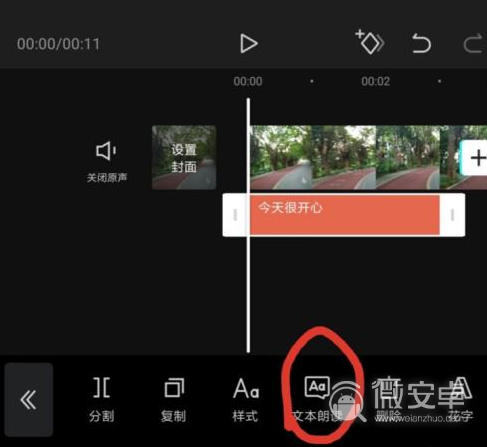Click the 00:00 mark on timeline ruler
Viewport: 487px width, 447px height.
[248, 81]
